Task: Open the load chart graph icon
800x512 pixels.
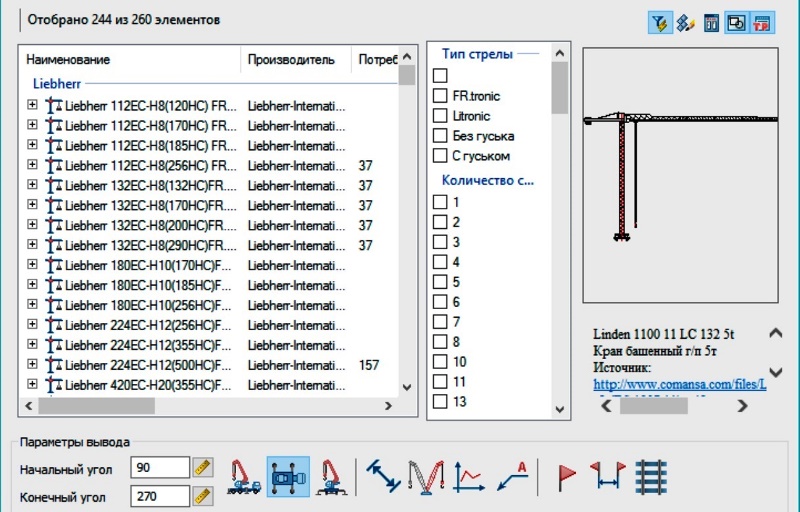Action: pyautogui.click(x=469, y=477)
